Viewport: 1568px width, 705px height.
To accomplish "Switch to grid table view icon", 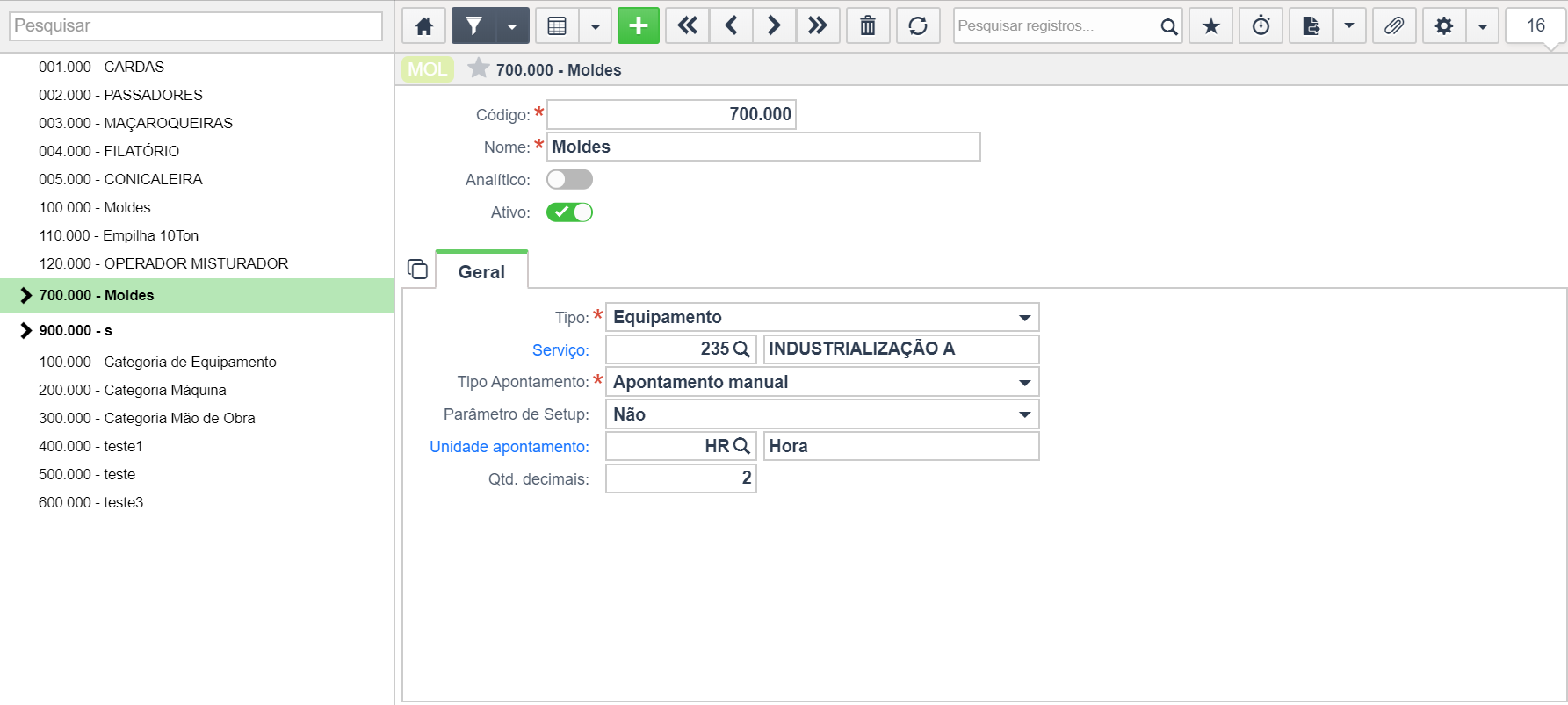I will tap(557, 26).
